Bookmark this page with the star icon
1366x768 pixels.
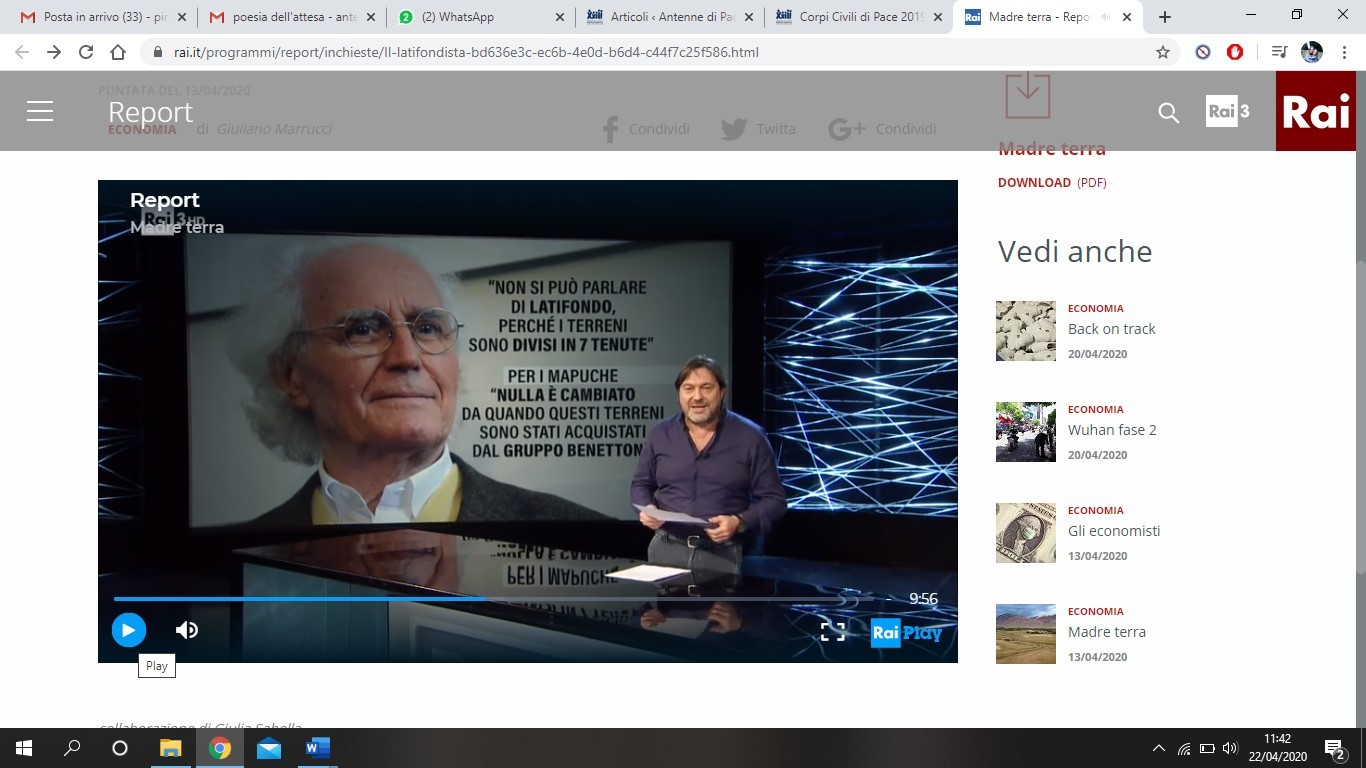[x=1162, y=52]
